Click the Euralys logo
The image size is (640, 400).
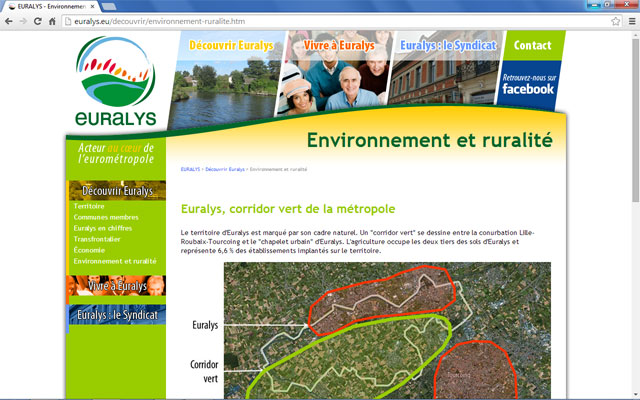116,81
